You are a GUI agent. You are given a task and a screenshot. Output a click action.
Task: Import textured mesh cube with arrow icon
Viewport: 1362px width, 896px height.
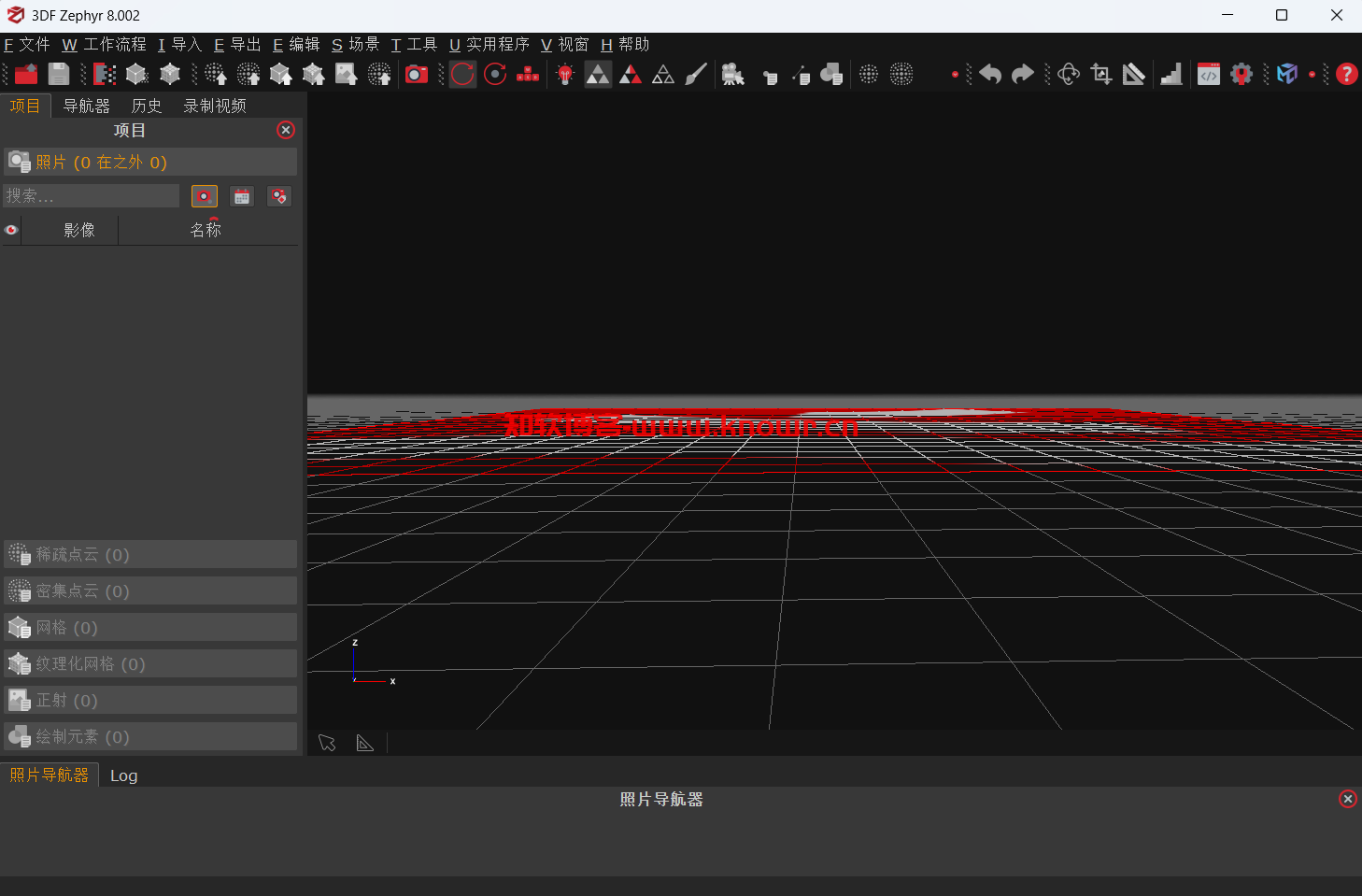click(x=314, y=75)
